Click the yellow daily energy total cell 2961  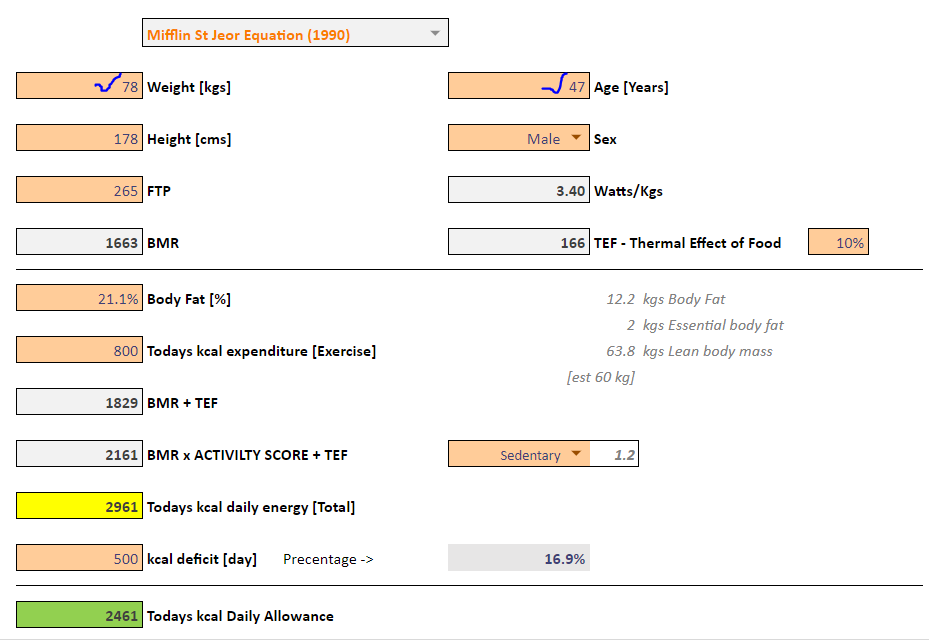79,507
